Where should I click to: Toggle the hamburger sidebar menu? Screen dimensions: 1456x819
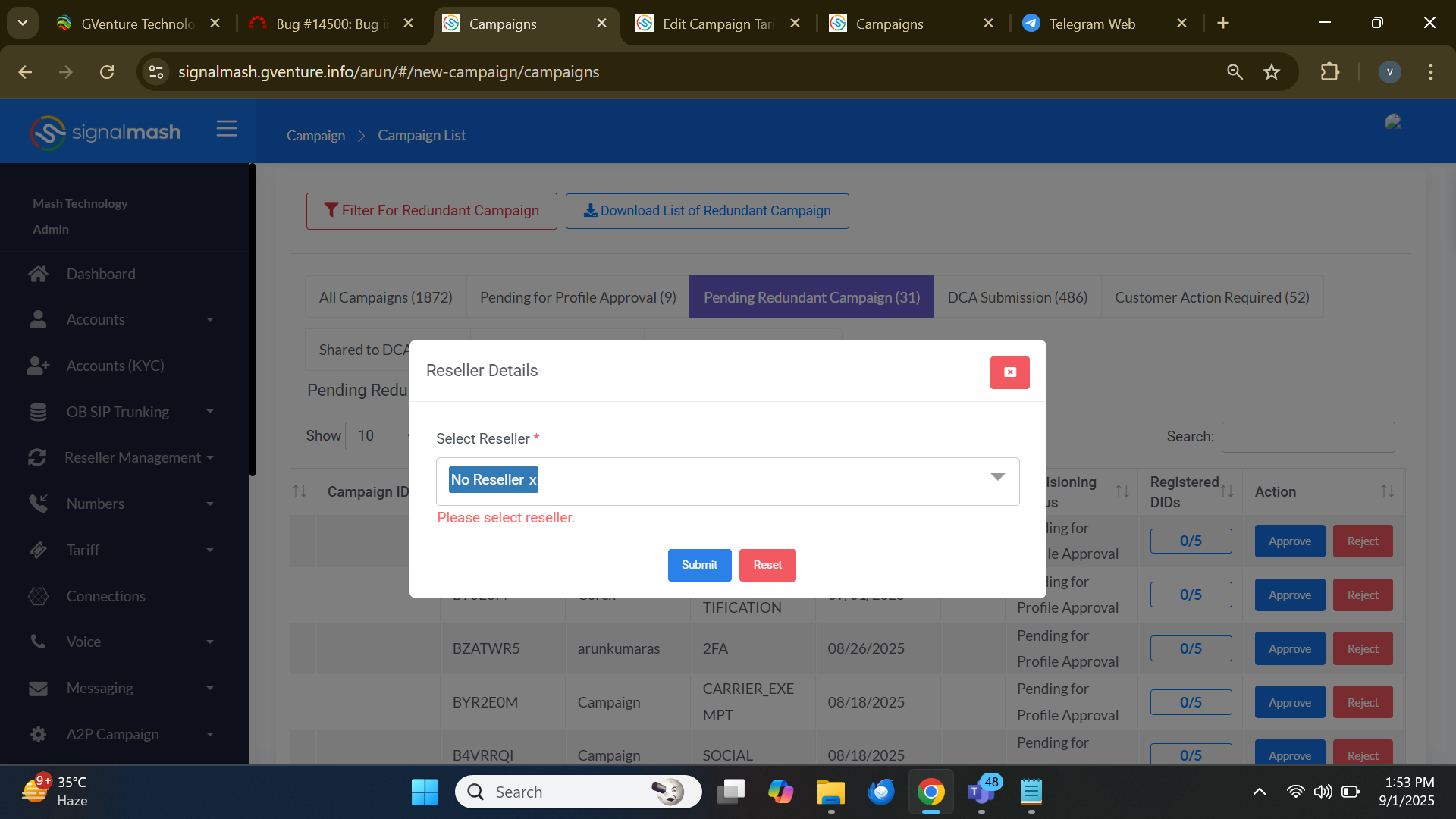click(x=226, y=129)
